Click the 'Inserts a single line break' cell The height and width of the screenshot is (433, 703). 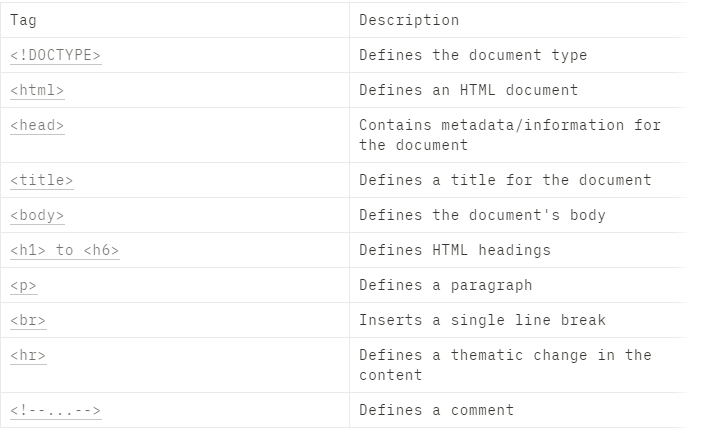coord(482,320)
